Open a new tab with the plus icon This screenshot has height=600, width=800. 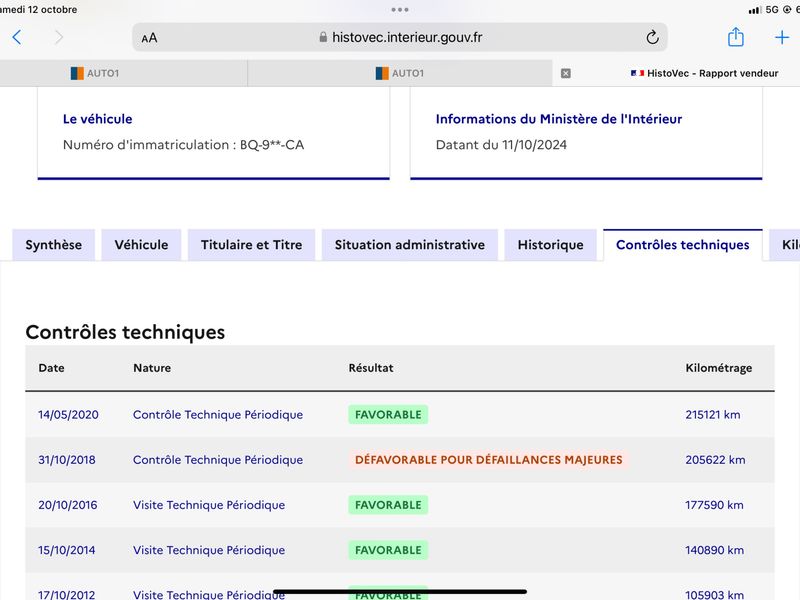(x=782, y=37)
